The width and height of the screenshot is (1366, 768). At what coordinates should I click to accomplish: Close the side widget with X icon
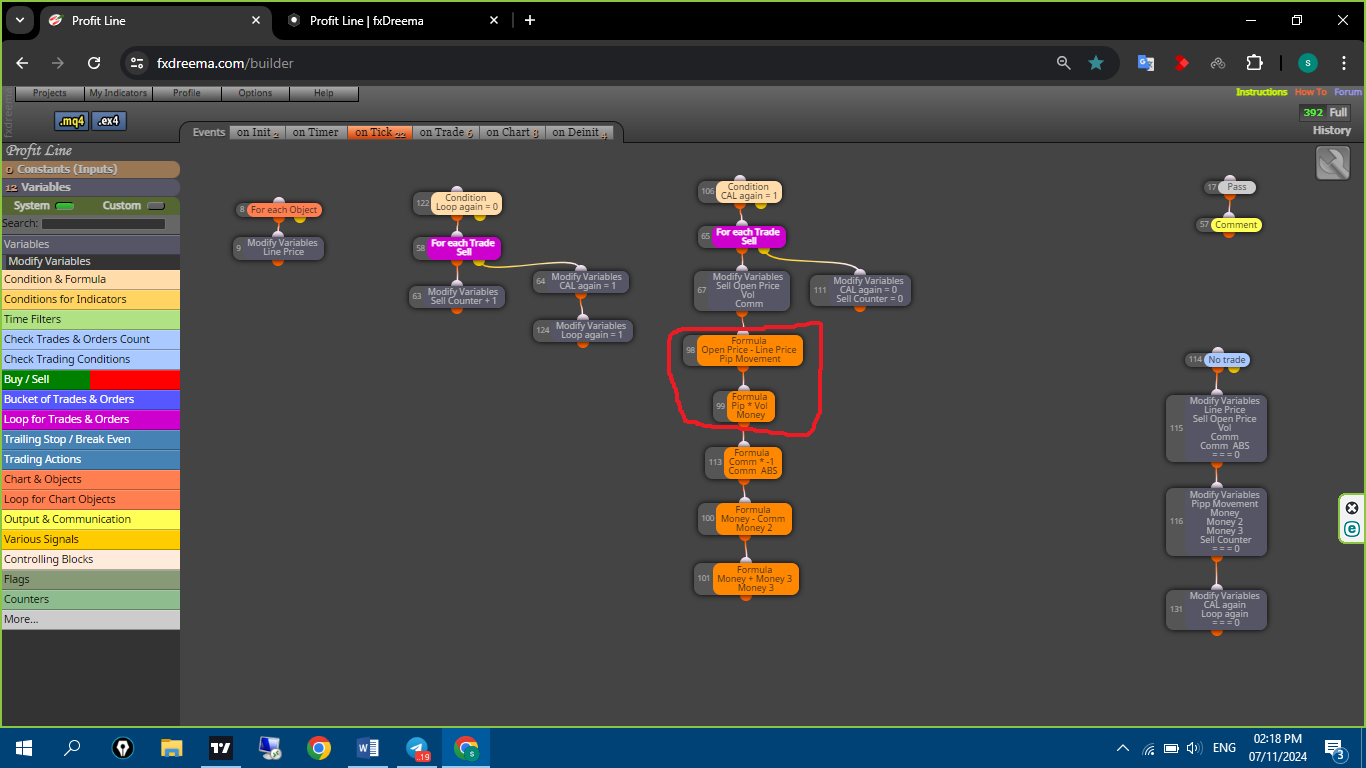(1352, 507)
